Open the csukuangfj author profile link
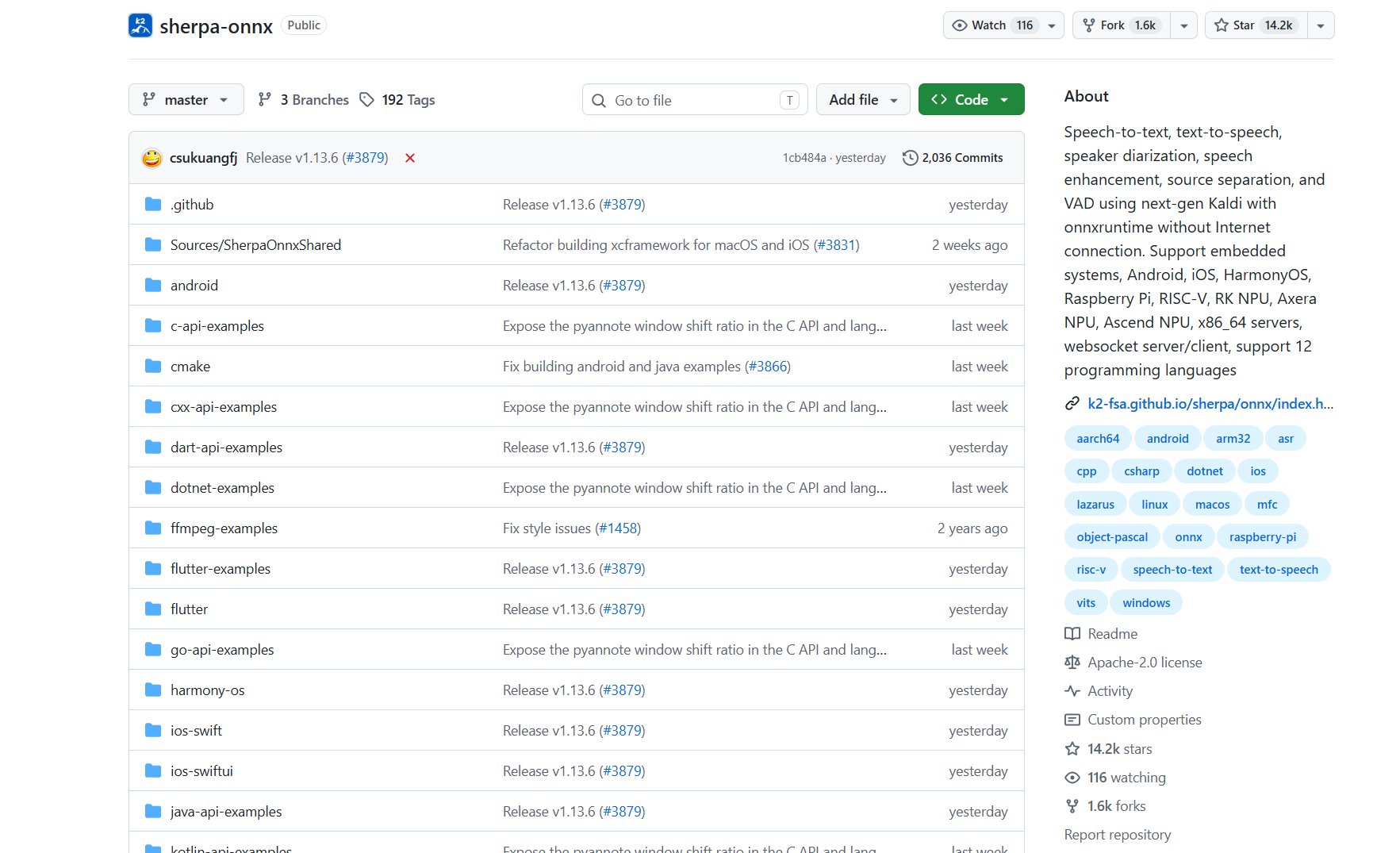The width and height of the screenshot is (1400, 853). pyautogui.click(x=203, y=158)
